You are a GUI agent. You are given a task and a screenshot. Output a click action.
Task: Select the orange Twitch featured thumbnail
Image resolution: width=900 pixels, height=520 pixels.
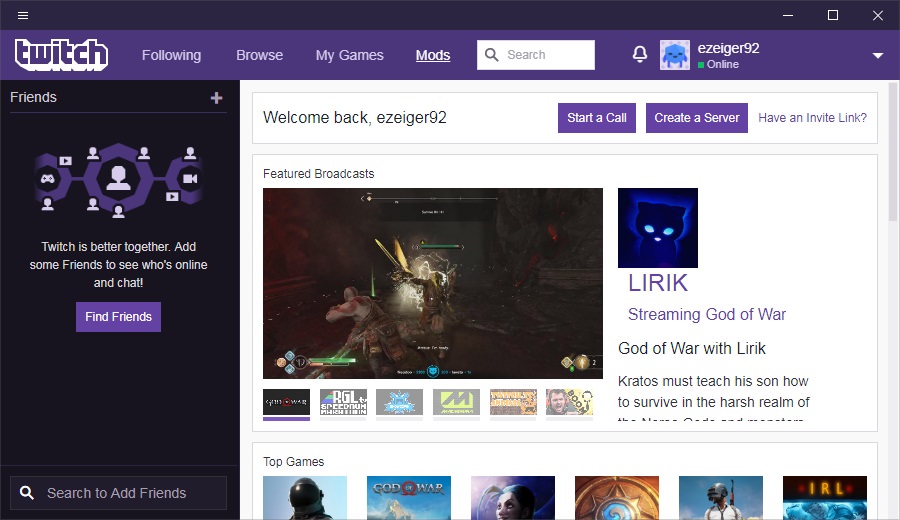click(x=513, y=402)
